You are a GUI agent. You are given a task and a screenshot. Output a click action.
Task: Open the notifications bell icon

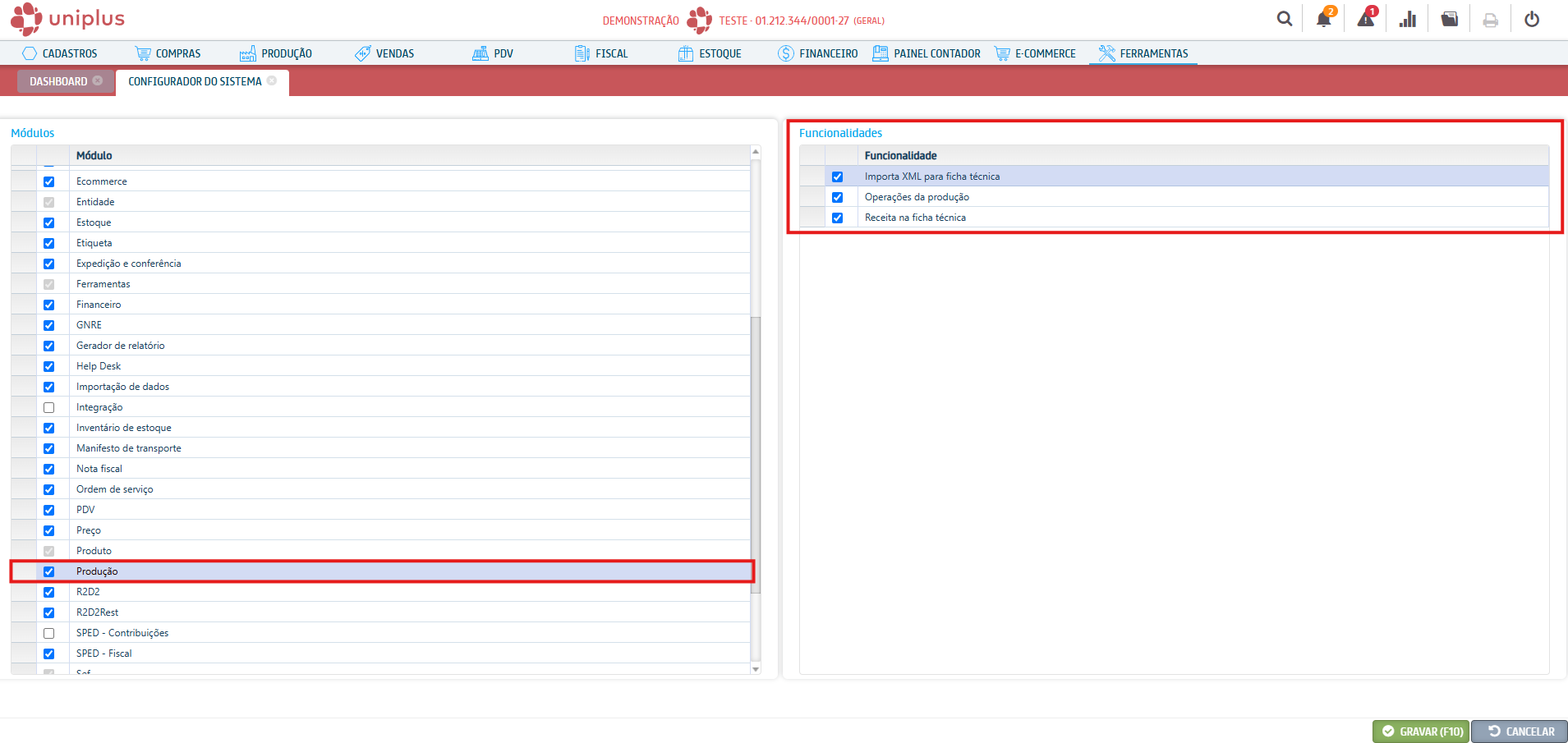(1323, 19)
